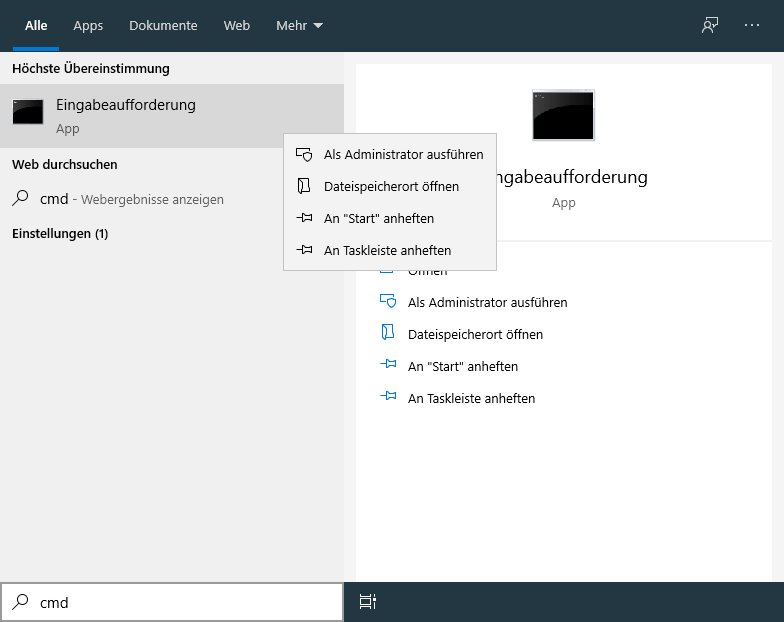Click the Web durchsuchen heading
Screen dimensions: 784x622
[x=64, y=164]
